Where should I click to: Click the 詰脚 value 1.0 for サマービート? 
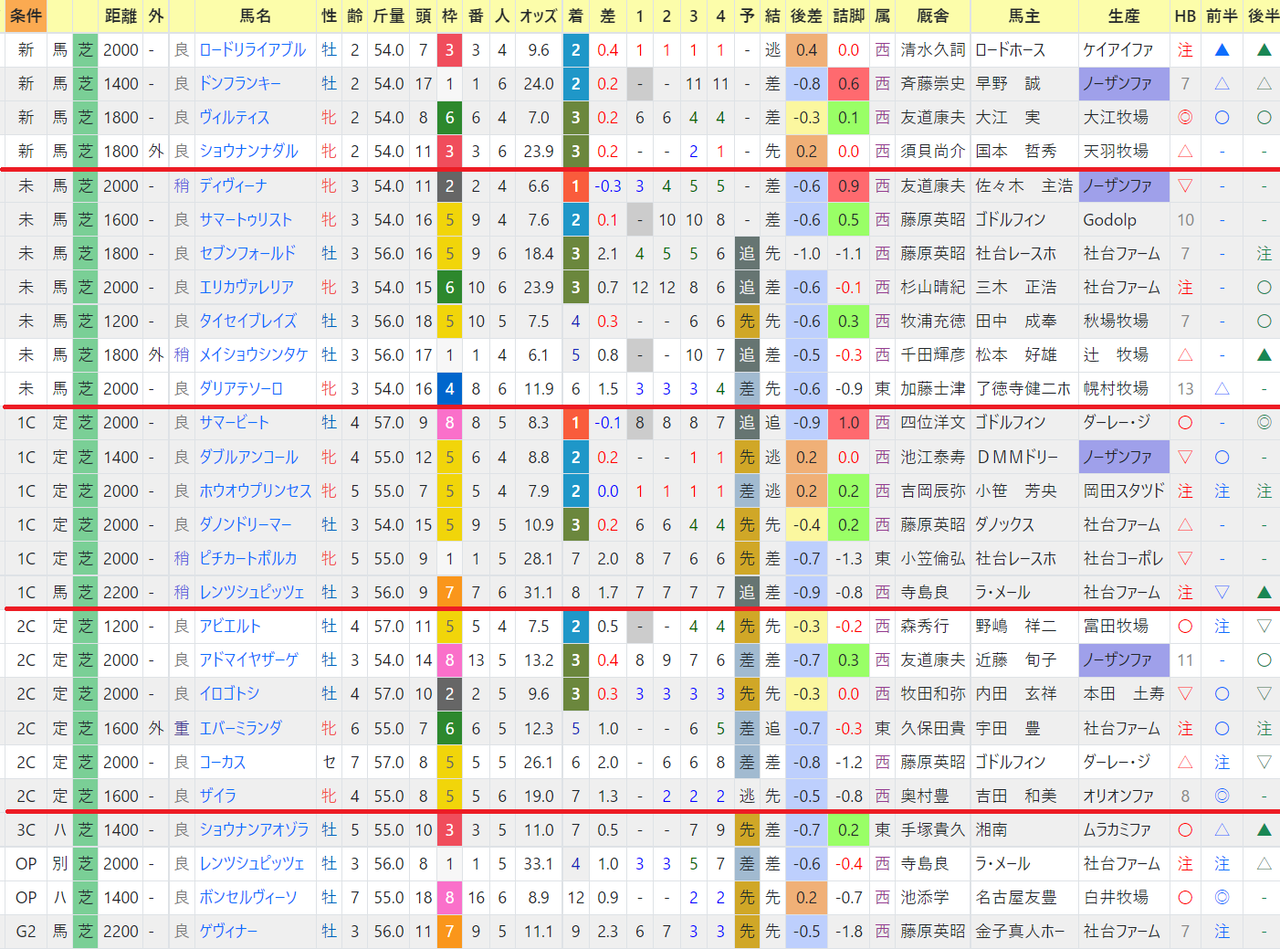(x=848, y=423)
